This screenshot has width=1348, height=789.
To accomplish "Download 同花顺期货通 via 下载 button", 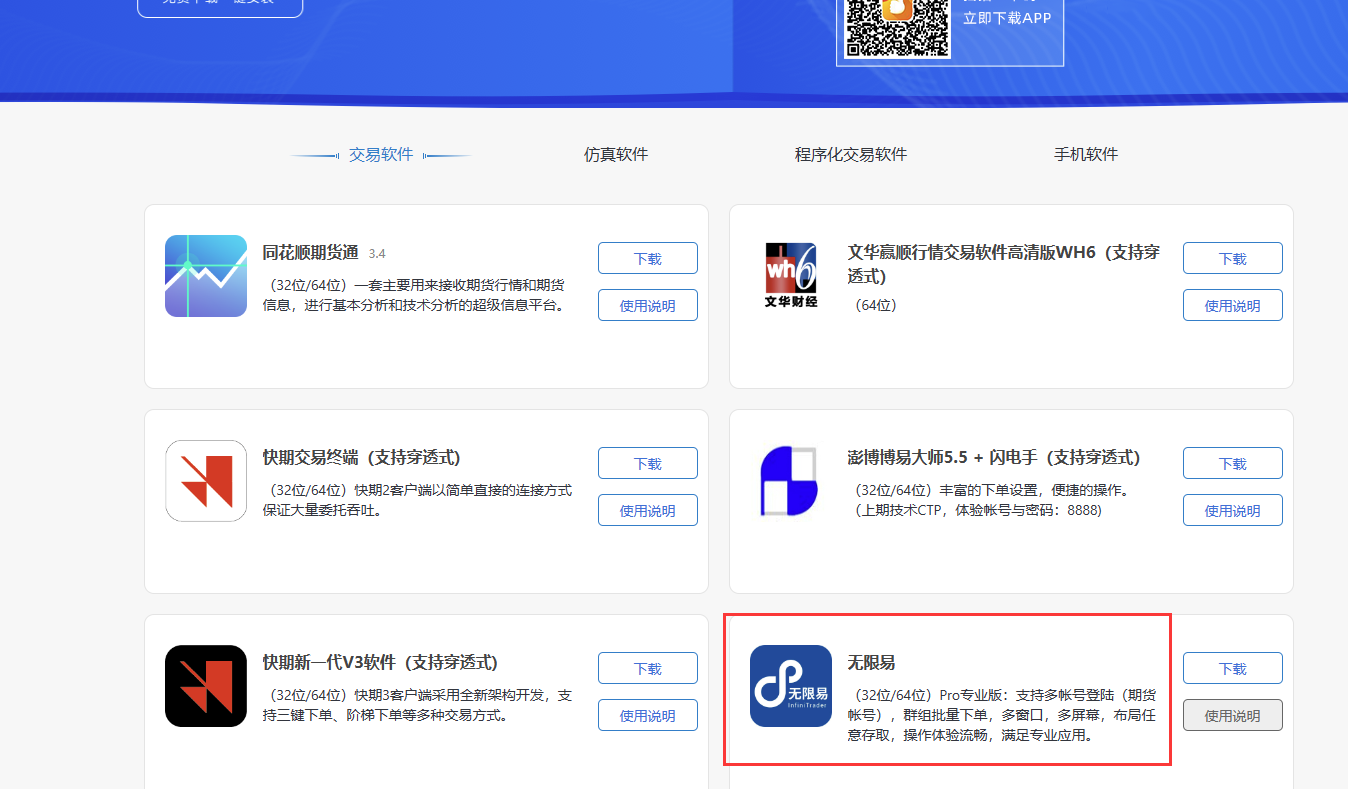I will [648, 258].
